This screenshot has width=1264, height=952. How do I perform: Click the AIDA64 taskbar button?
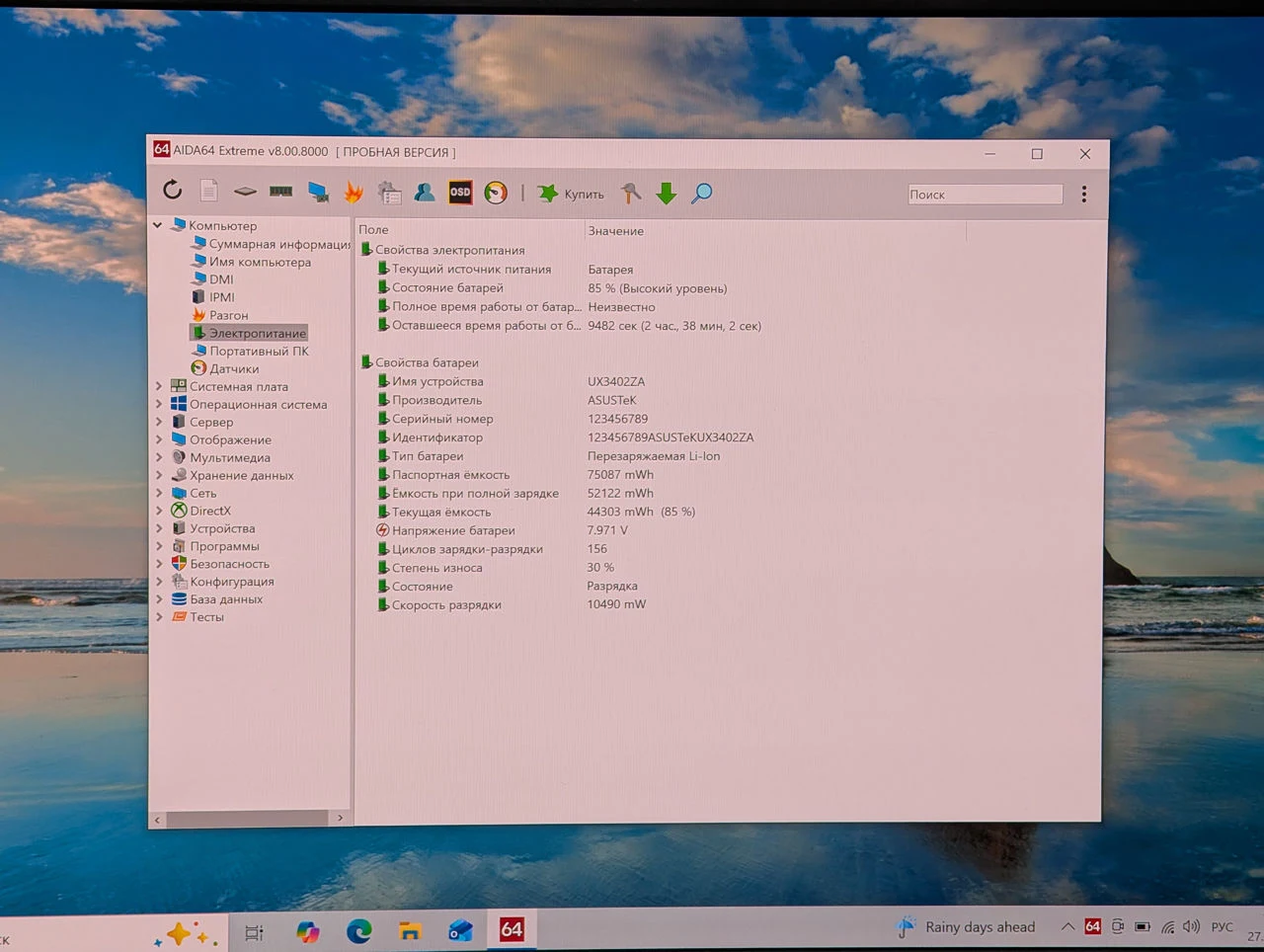tap(512, 929)
